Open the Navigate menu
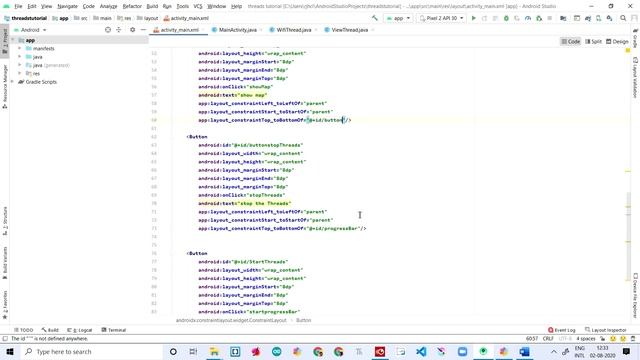The width and height of the screenshot is (640, 360). [67, 6]
